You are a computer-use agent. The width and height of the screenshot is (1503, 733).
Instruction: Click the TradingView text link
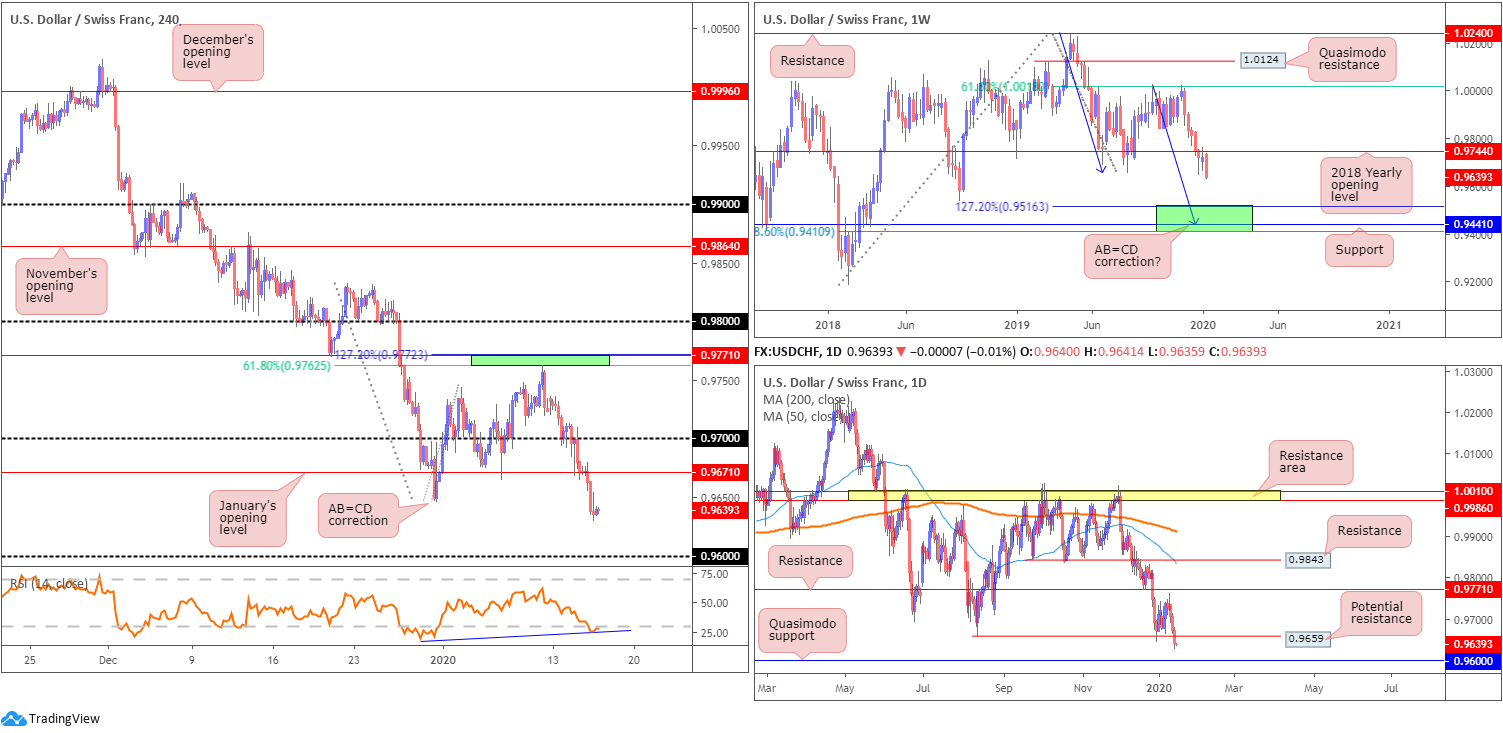pyautogui.click(x=64, y=718)
